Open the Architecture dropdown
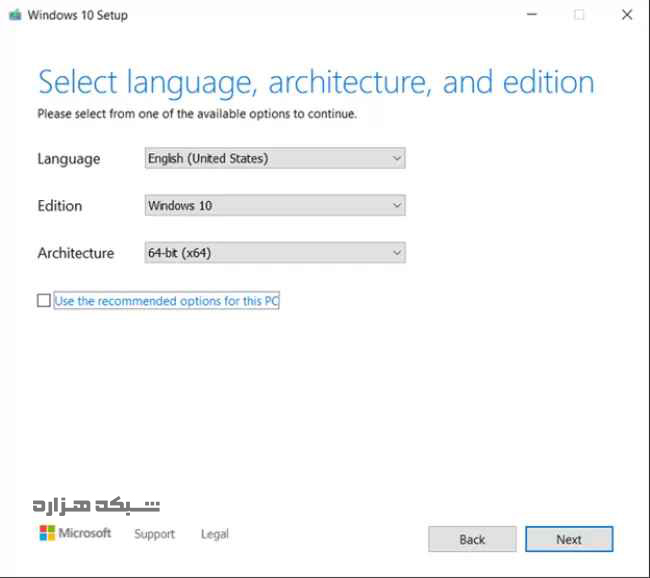 (x=275, y=253)
